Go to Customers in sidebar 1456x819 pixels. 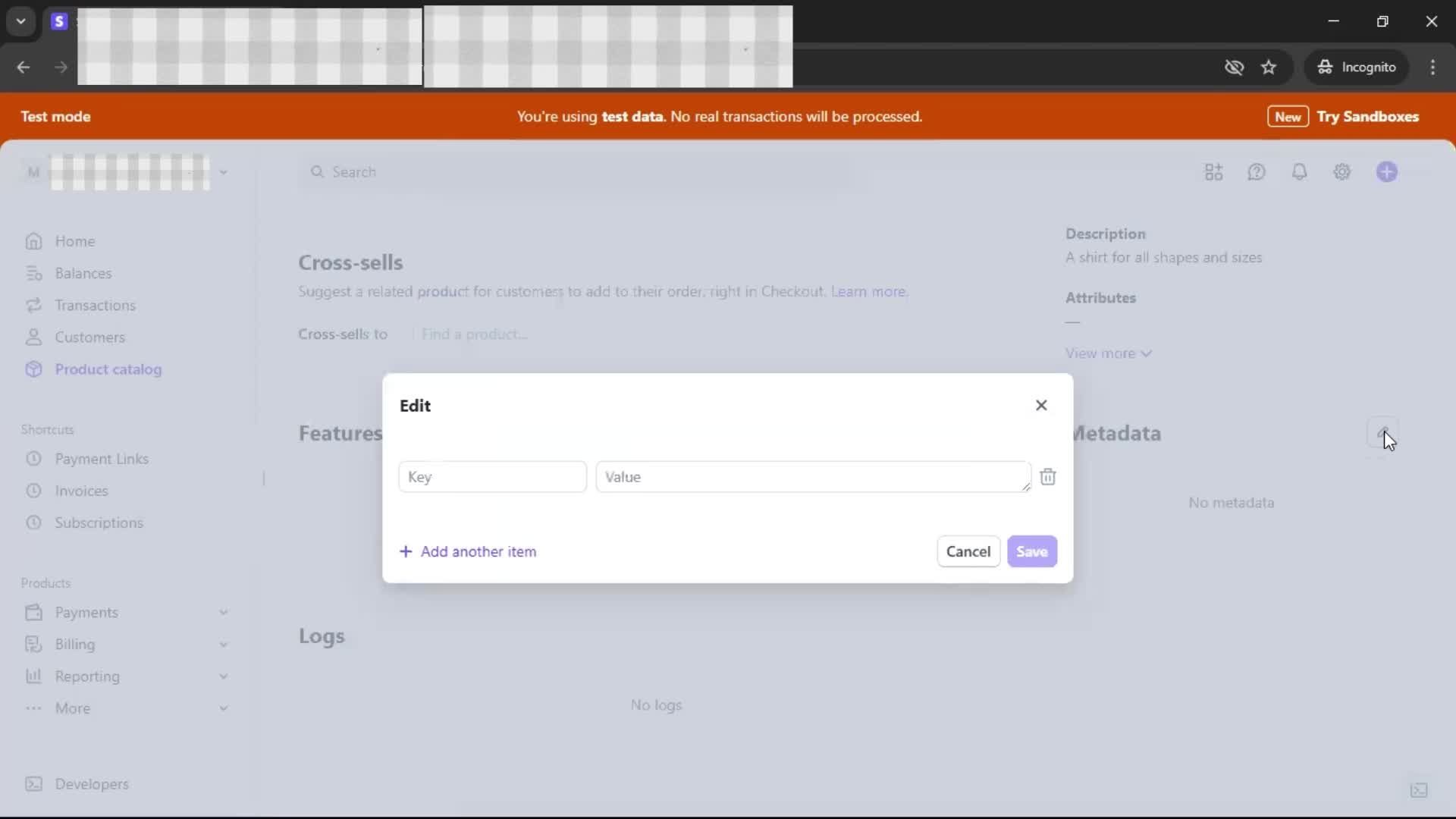click(x=89, y=337)
